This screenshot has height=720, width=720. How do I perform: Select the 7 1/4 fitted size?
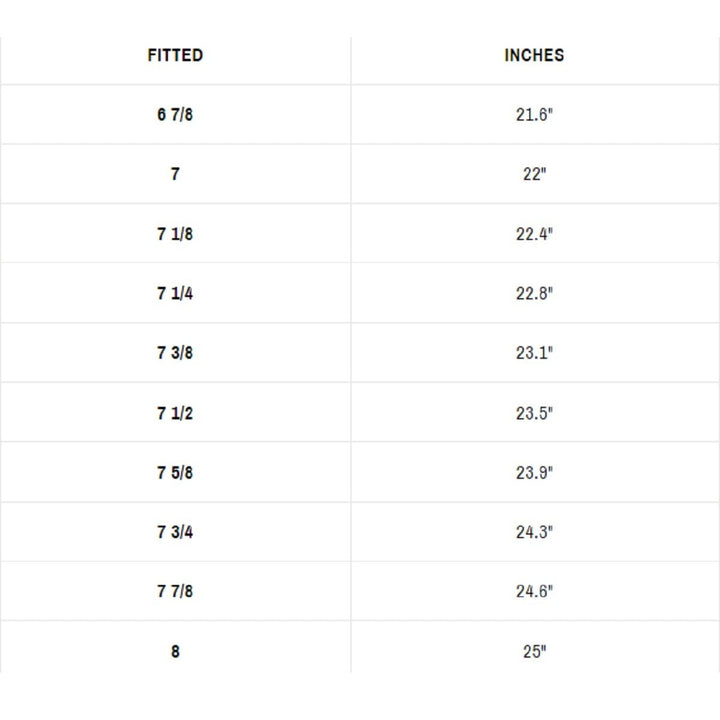point(175,294)
